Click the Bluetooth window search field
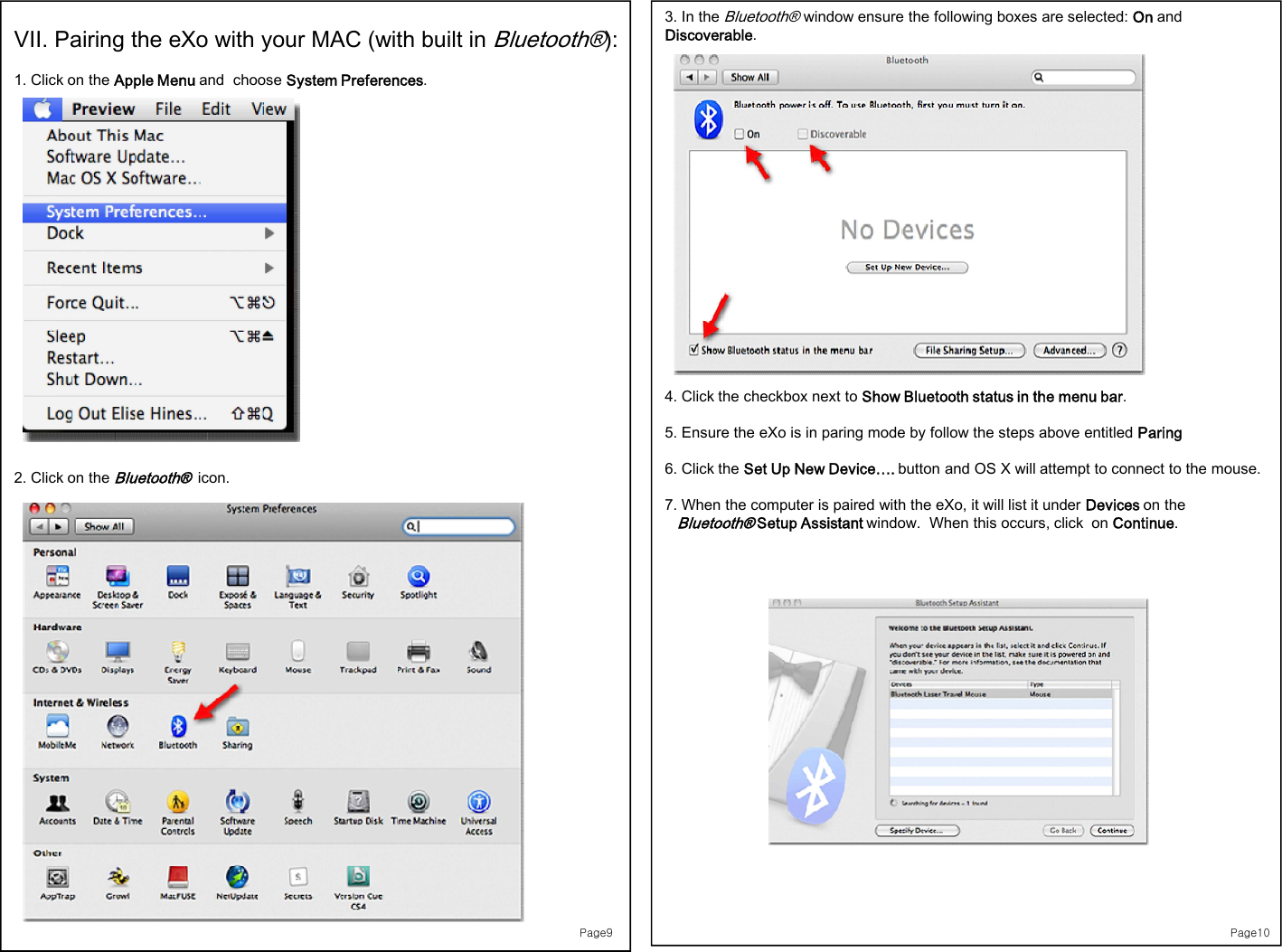Image resolution: width=1282 pixels, height=952 pixels. 1084,78
